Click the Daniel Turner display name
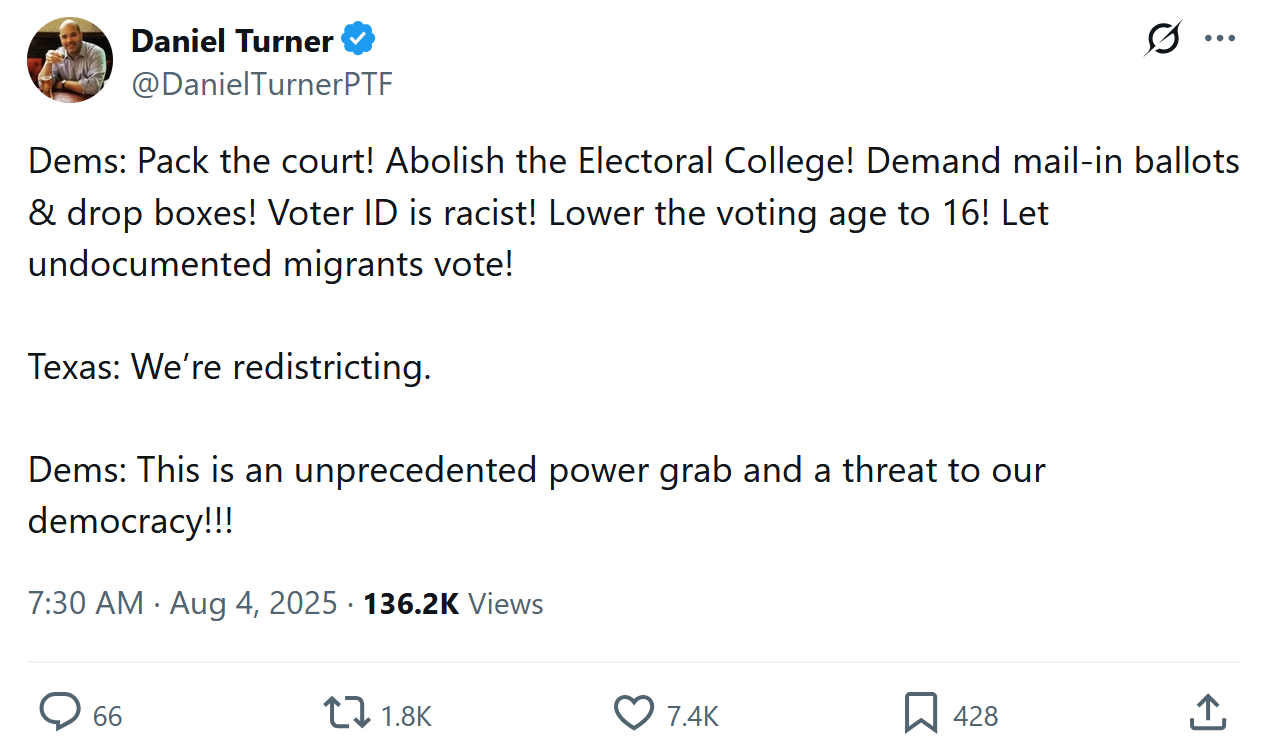 tap(232, 41)
